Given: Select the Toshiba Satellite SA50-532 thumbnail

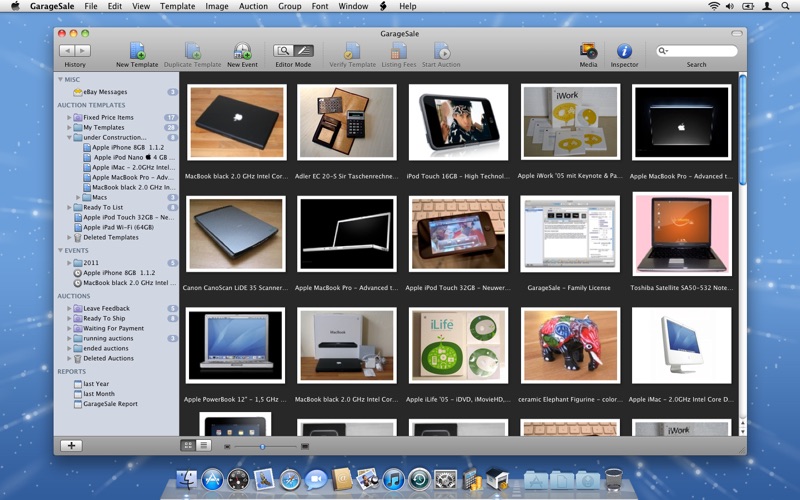Looking at the screenshot, I should 682,234.
